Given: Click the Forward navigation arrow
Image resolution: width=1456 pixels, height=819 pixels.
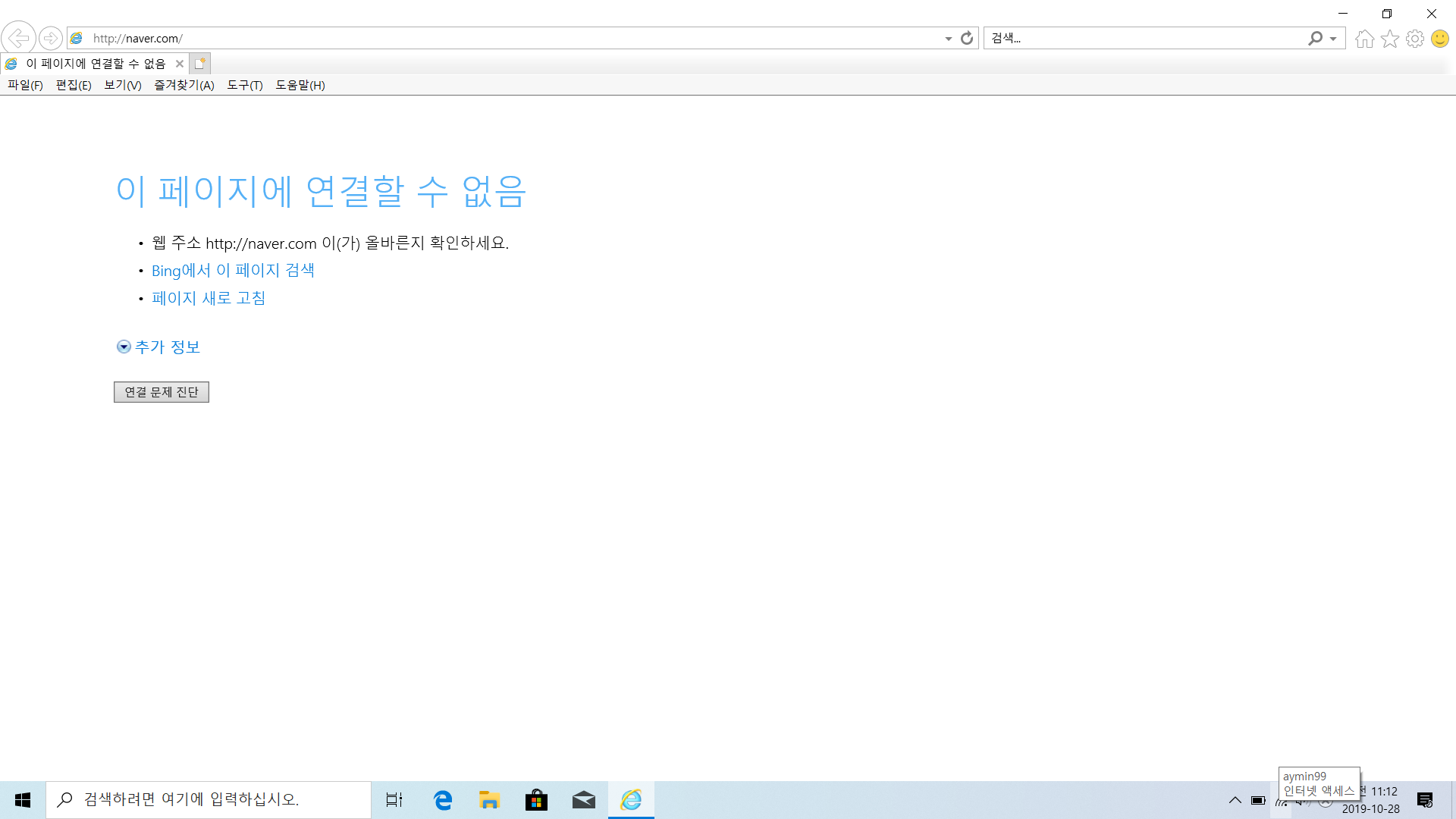Looking at the screenshot, I should pyautogui.click(x=51, y=38).
